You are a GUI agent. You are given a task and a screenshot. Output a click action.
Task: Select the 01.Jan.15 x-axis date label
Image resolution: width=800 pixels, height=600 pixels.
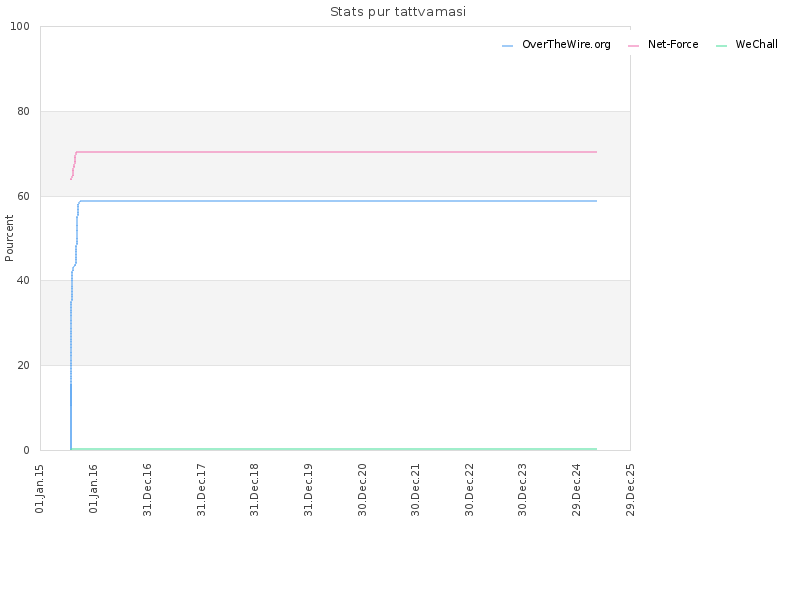pos(40,489)
